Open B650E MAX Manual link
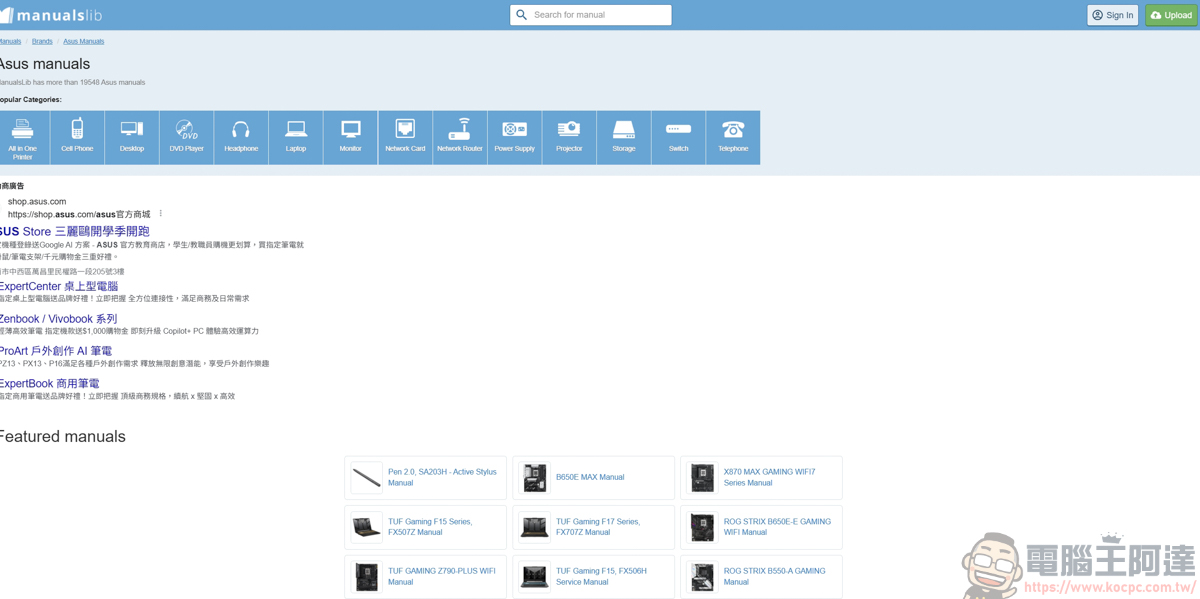Image resolution: width=1200 pixels, height=599 pixels. pos(590,477)
